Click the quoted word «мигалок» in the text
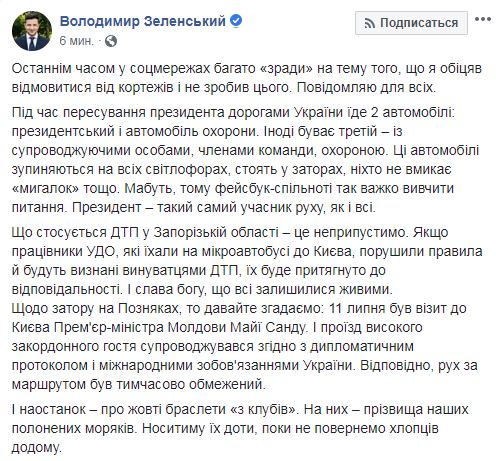The width and height of the screenshot is (496, 461). click(45, 188)
